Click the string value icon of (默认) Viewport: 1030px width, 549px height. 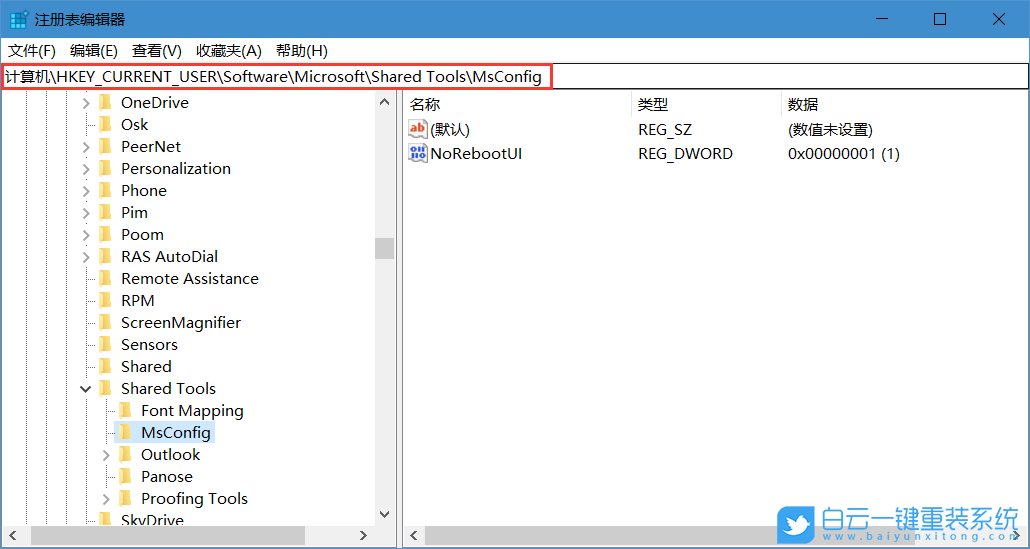pos(418,129)
